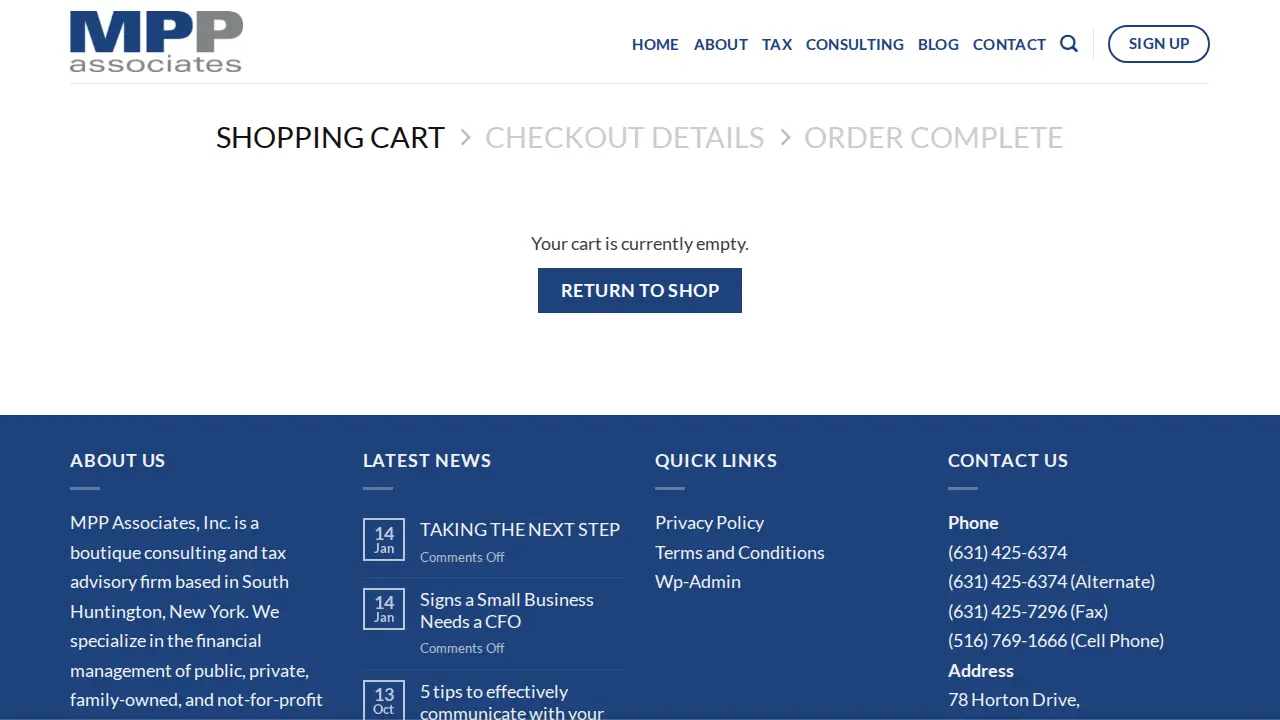Click Comments Off under Taking the Next Step
The width and height of the screenshot is (1280, 720).
click(462, 557)
